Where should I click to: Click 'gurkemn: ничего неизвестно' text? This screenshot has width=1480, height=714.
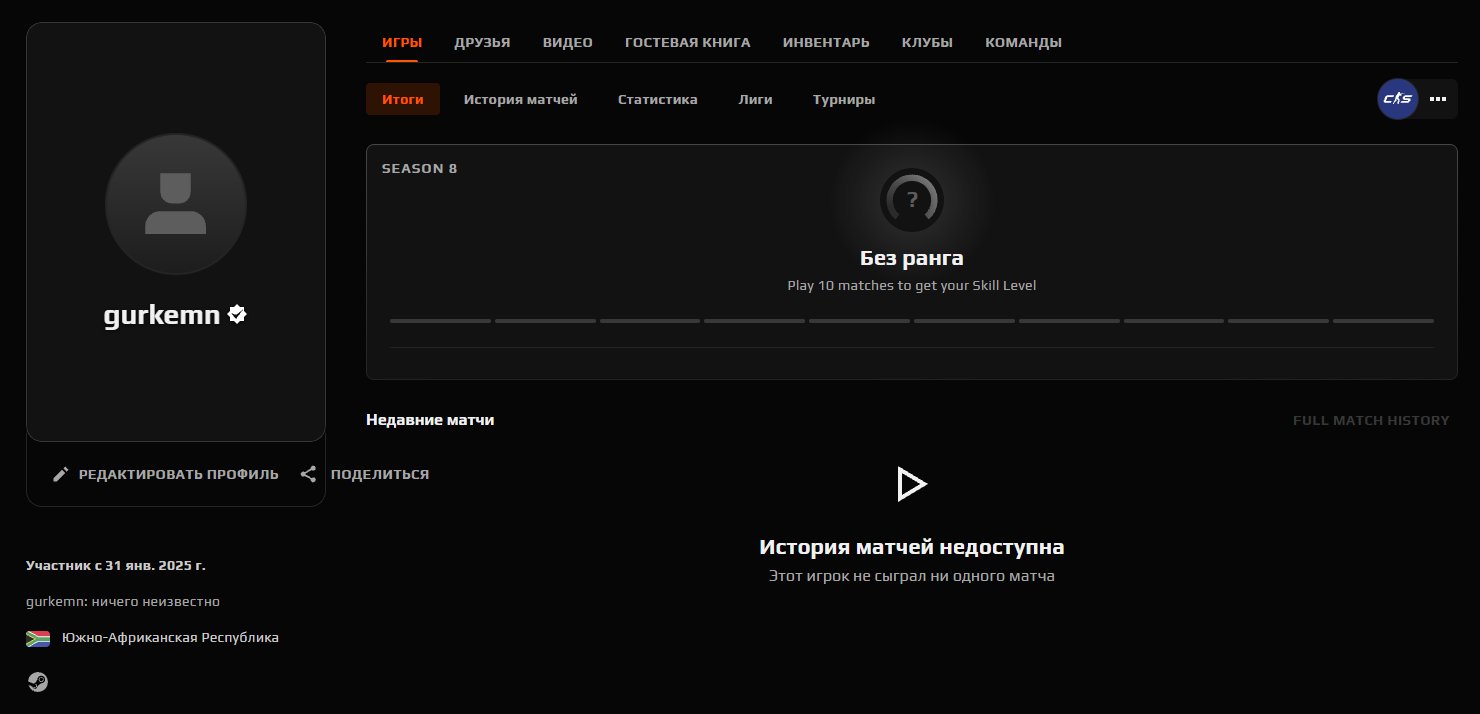pos(123,601)
